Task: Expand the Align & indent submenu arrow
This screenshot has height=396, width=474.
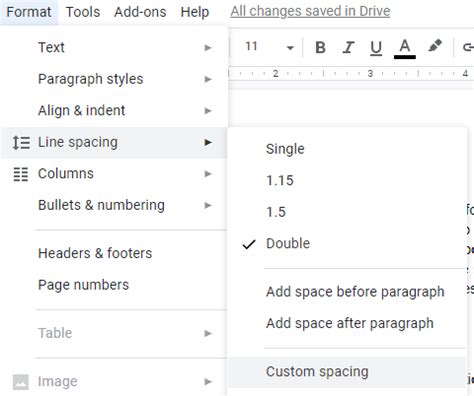Action: 208,111
